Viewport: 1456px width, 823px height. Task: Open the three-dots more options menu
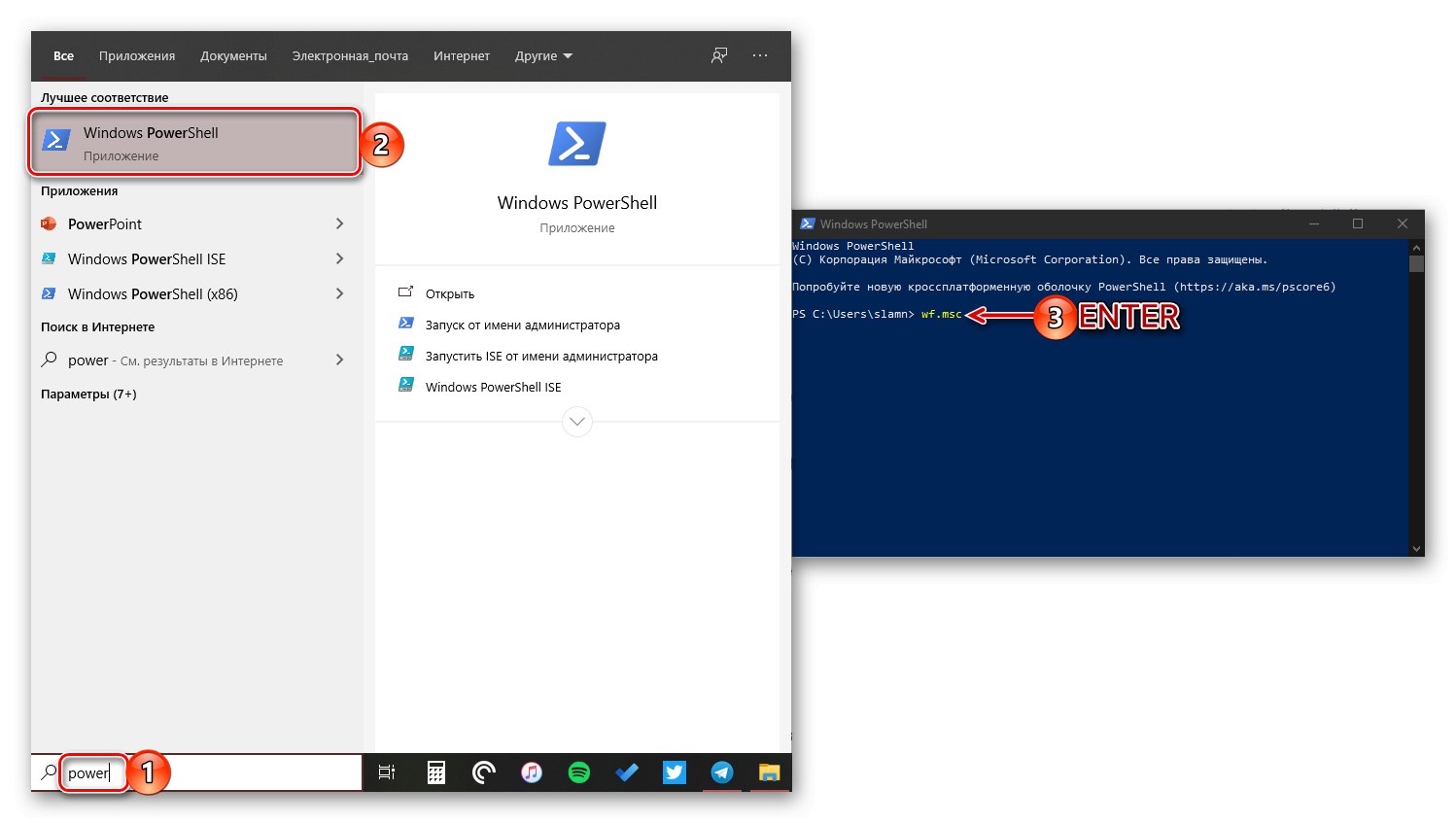(760, 55)
